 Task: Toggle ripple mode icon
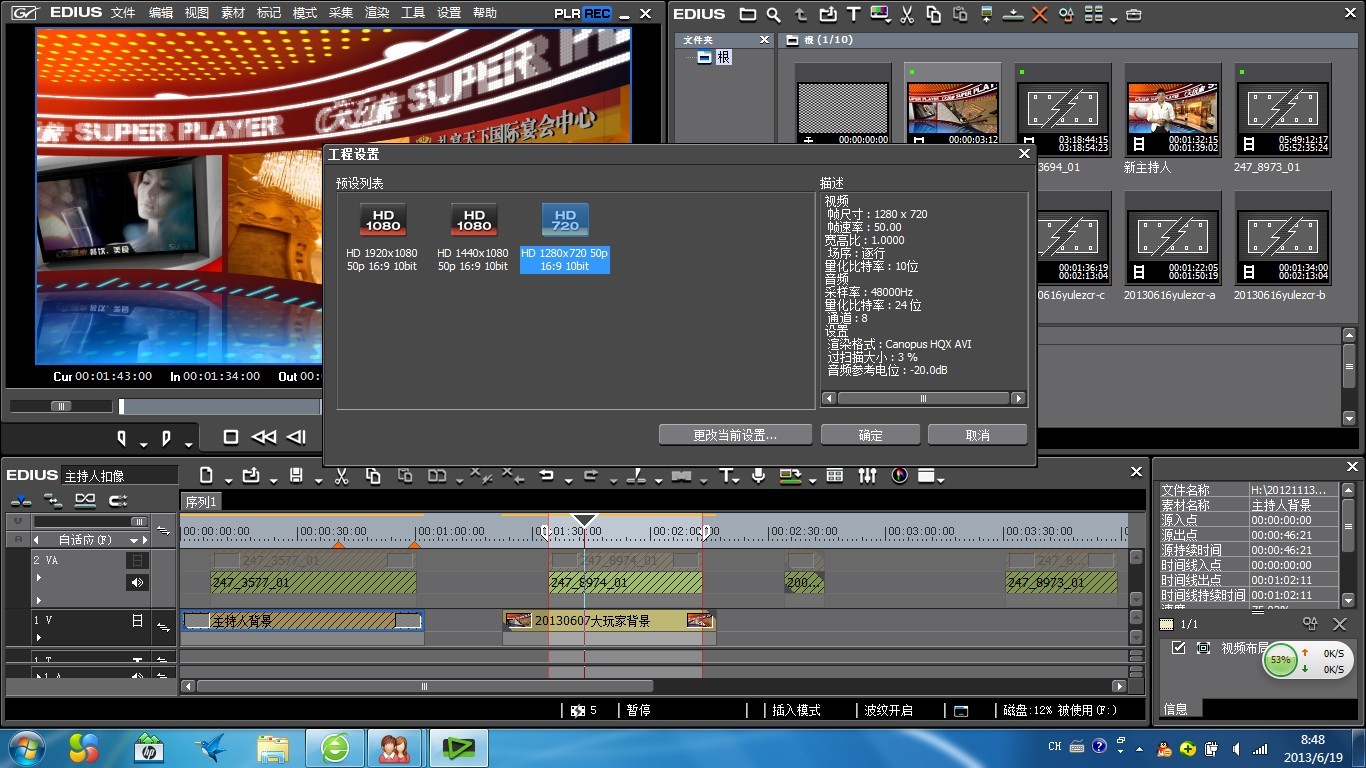click(x=53, y=500)
